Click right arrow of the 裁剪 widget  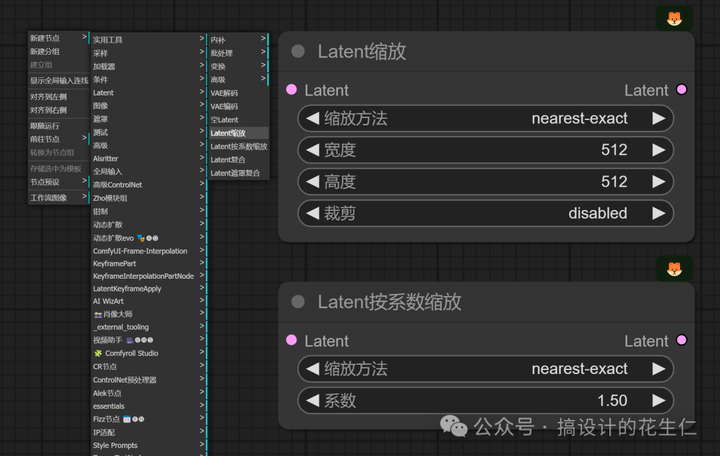[x=659, y=213]
